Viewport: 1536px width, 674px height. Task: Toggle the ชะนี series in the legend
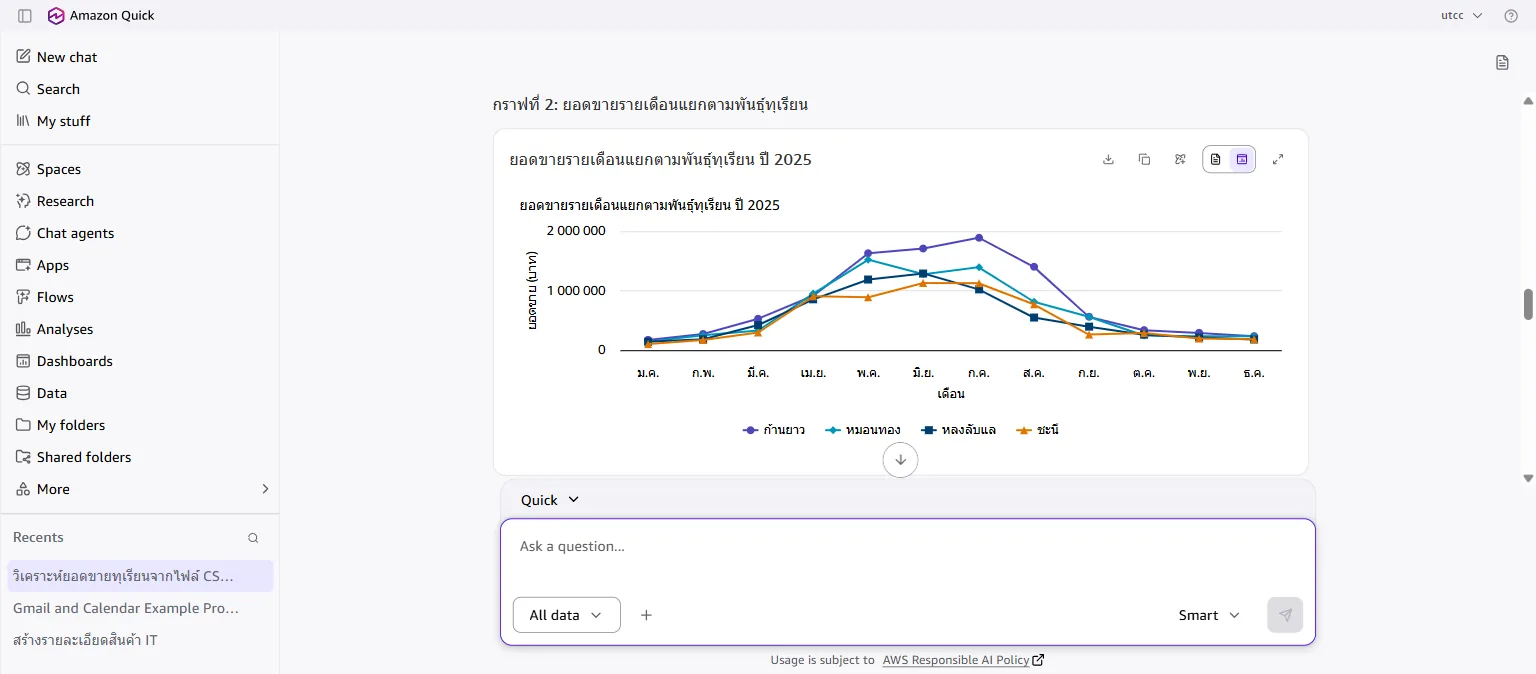coord(1037,430)
